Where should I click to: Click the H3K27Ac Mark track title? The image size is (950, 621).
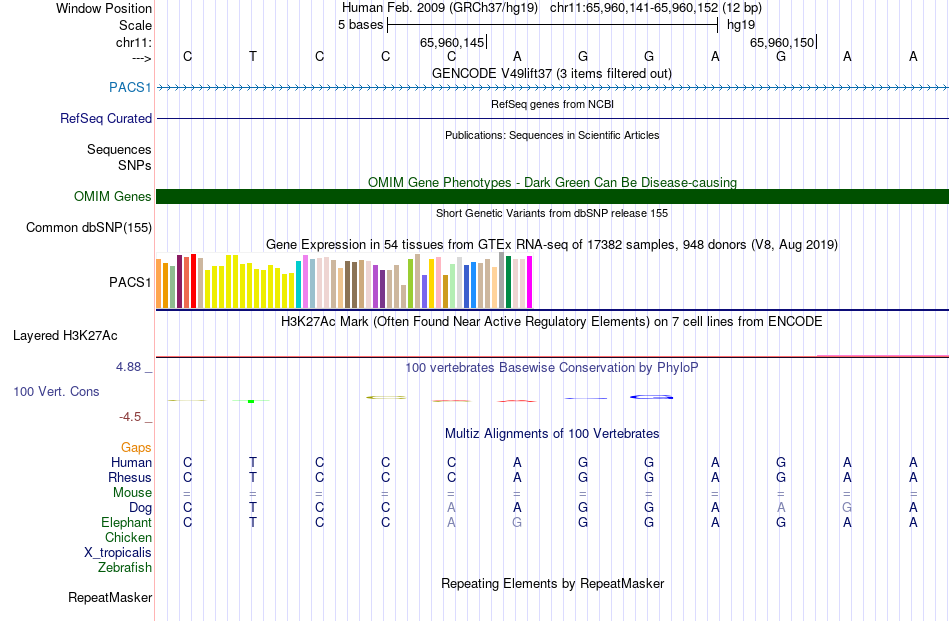[x=551, y=322]
